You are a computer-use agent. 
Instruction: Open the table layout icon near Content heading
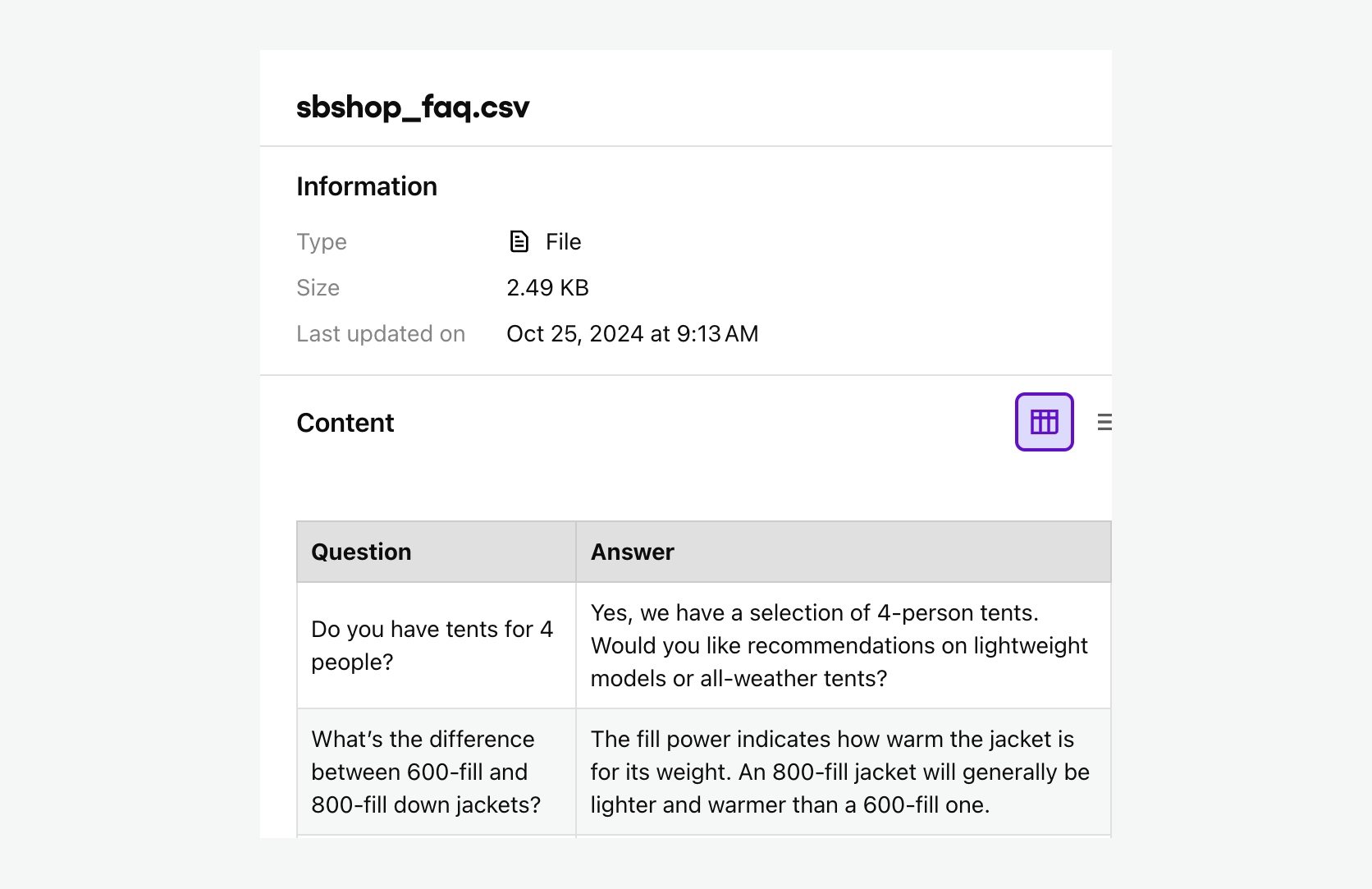pyautogui.click(x=1044, y=422)
